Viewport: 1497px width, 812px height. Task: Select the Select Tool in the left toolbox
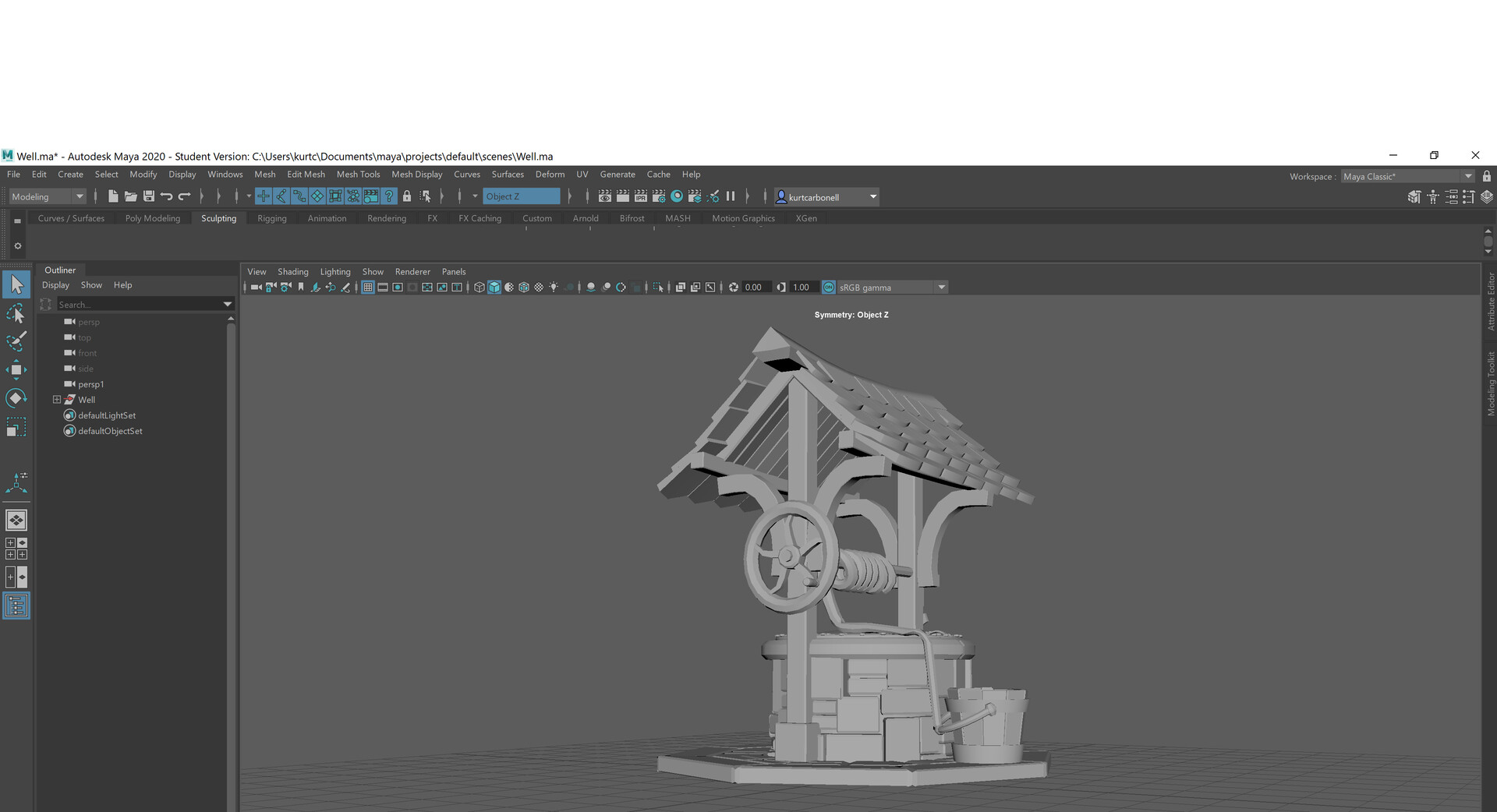pyautogui.click(x=16, y=284)
